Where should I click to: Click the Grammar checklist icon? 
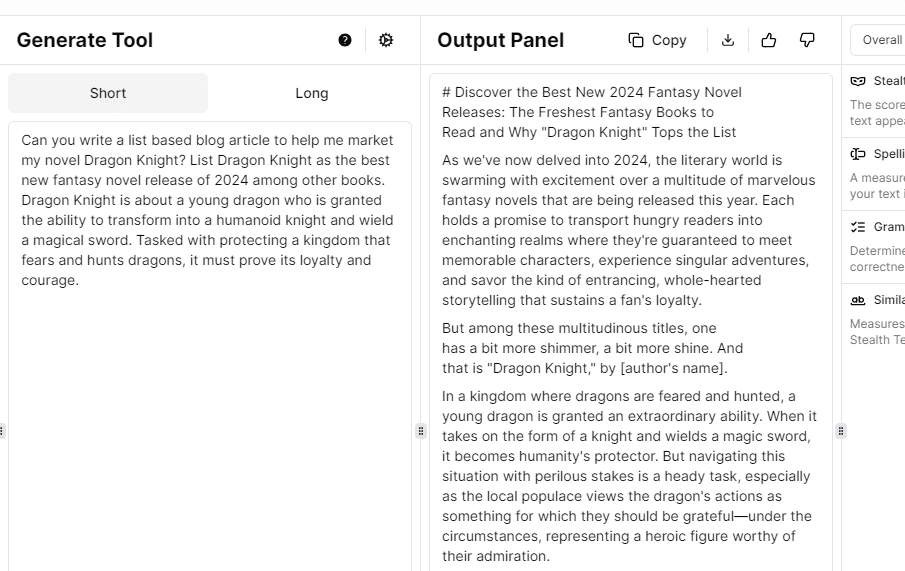[858, 227]
